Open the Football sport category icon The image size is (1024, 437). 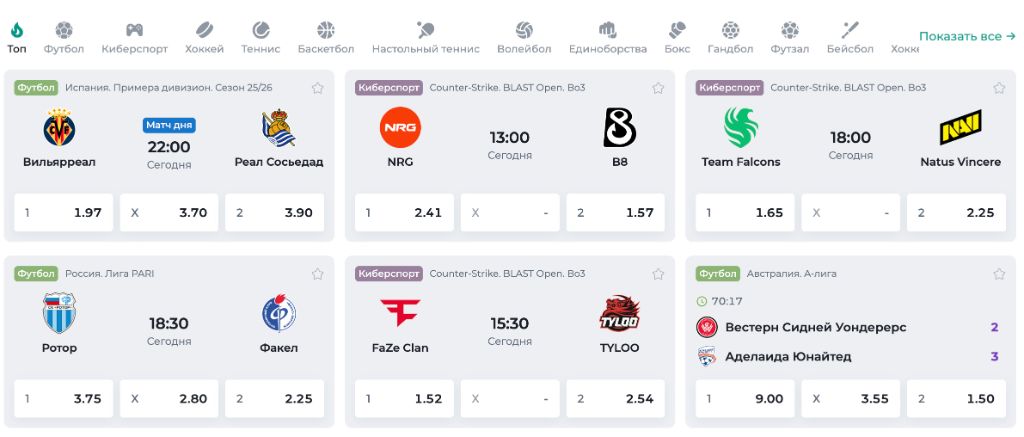[x=64, y=30]
